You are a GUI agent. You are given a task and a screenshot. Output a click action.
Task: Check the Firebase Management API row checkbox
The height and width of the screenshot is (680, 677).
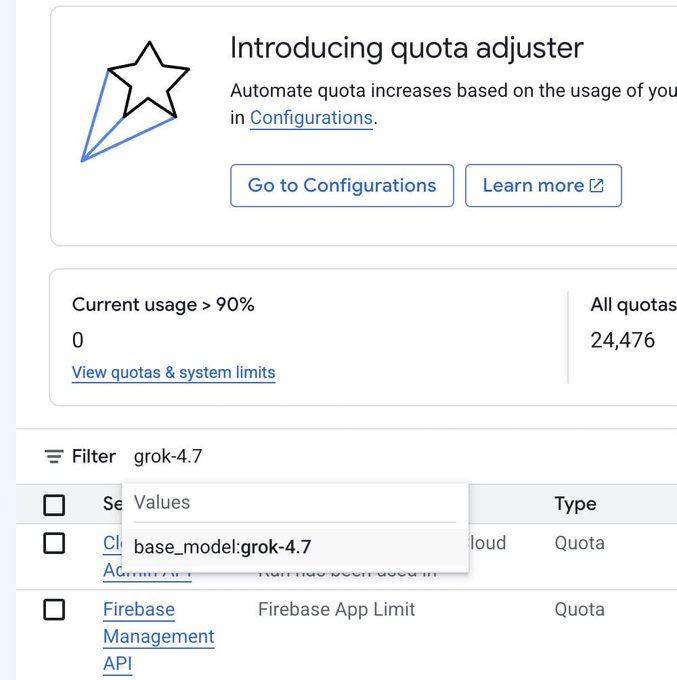pyautogui.click(x=54, y=610)
